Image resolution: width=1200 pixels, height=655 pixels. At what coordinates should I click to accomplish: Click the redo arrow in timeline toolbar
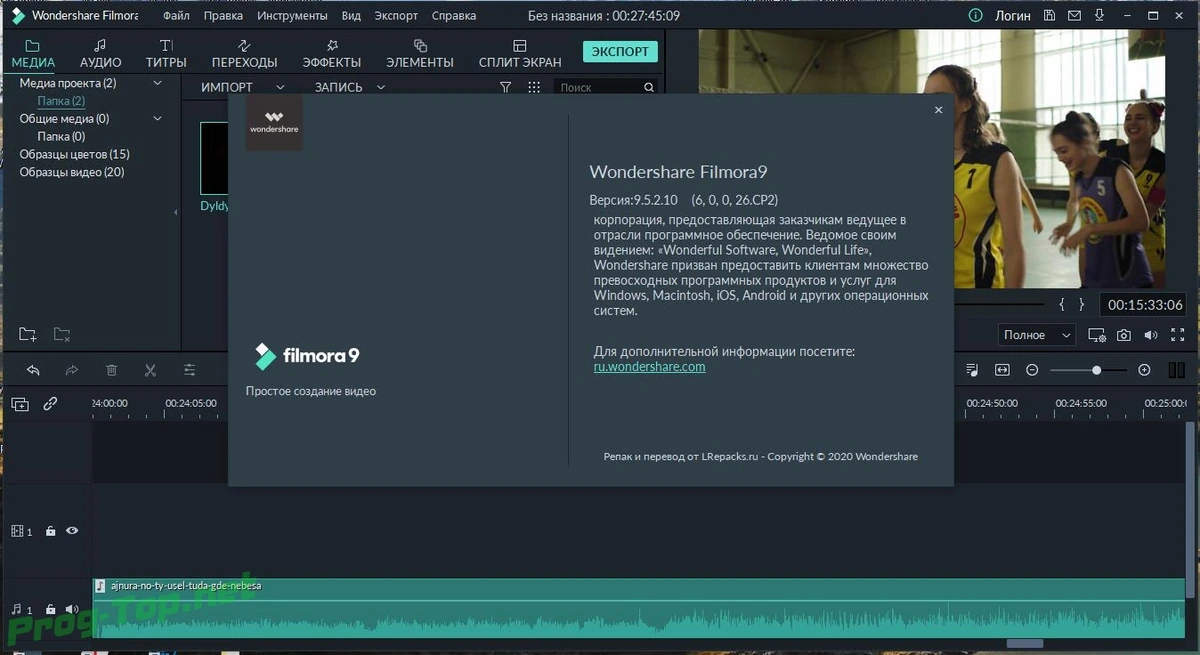(72, 370)
